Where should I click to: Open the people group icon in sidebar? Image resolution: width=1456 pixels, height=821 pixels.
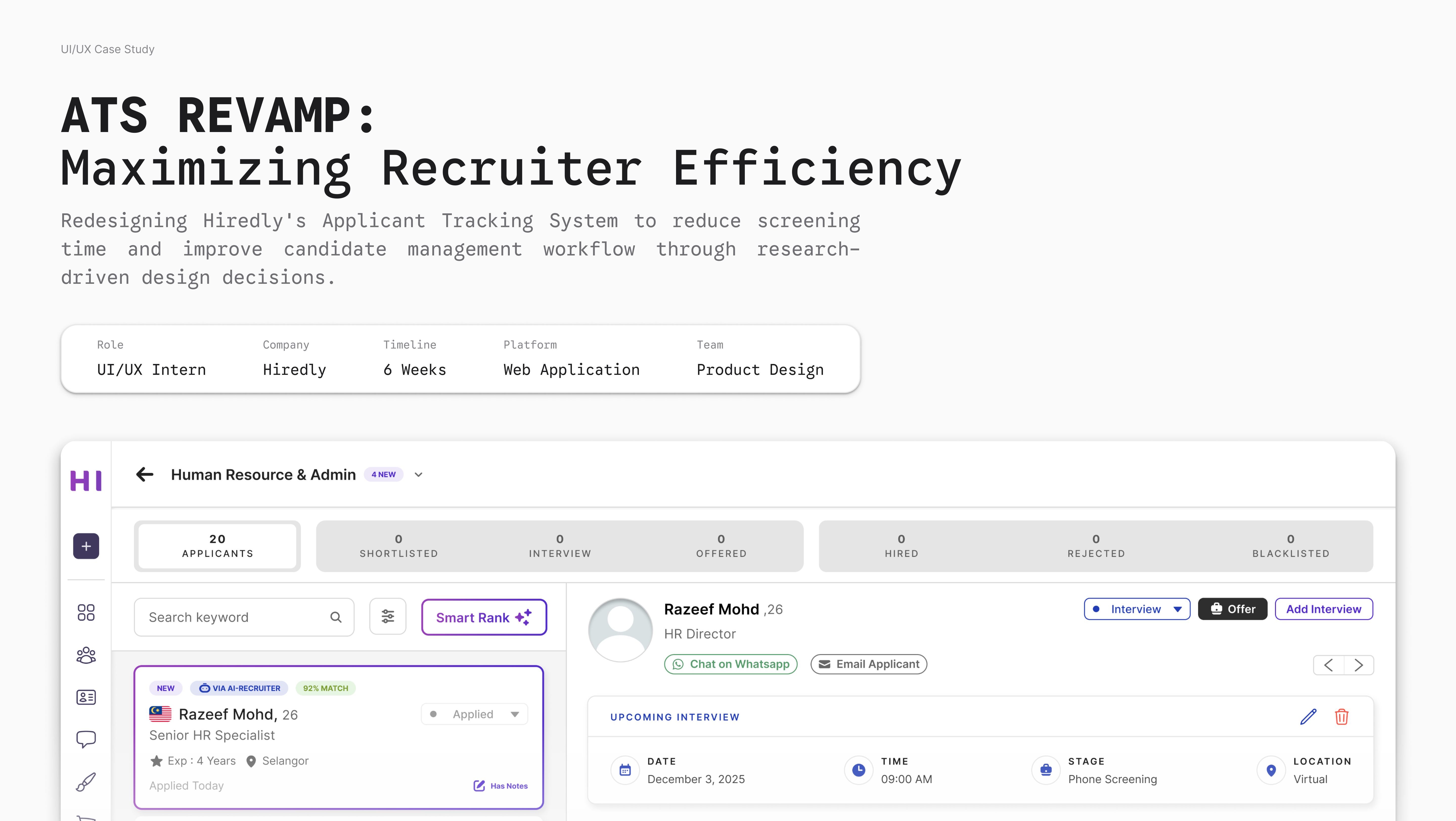click(86, 655)
